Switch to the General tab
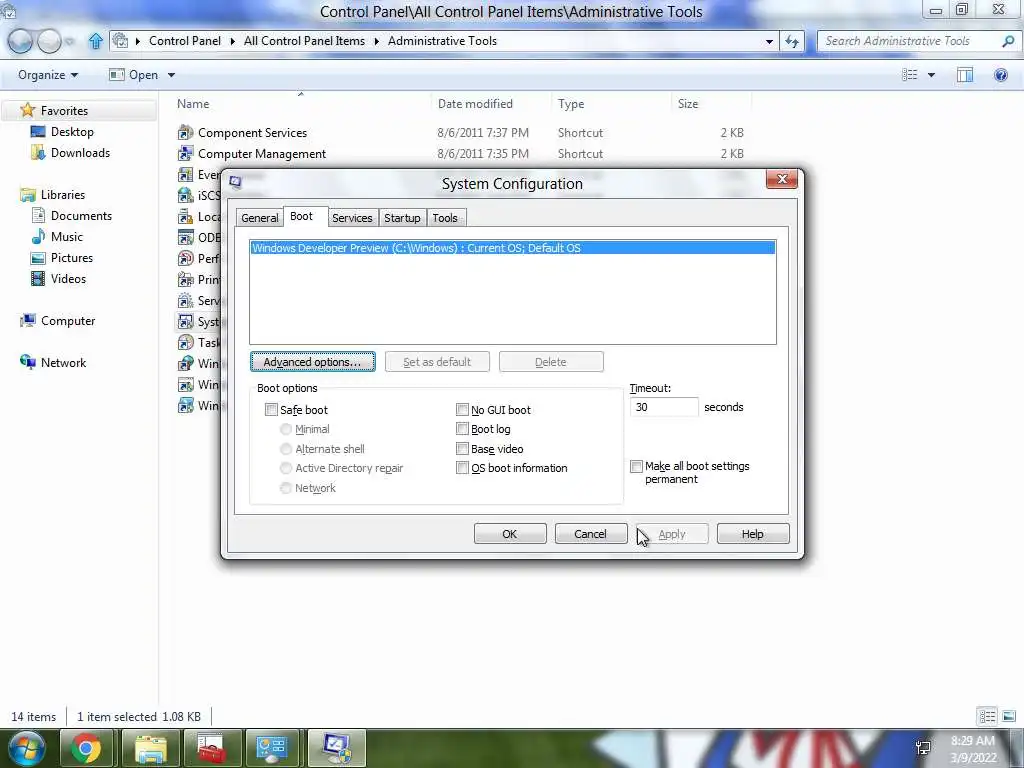Viewport: 1024px width, 768px height. 259,218
